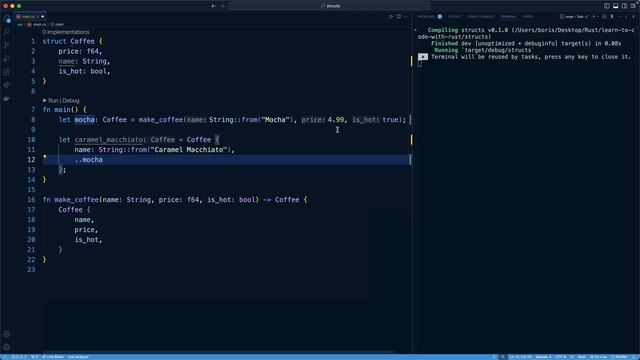Click the Spaces indentation status item
The width and height of the screenshot is (640, 360).
543,357
